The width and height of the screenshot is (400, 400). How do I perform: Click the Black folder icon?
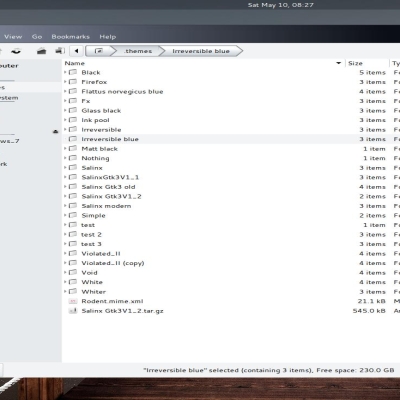click(x=73, y=72)
